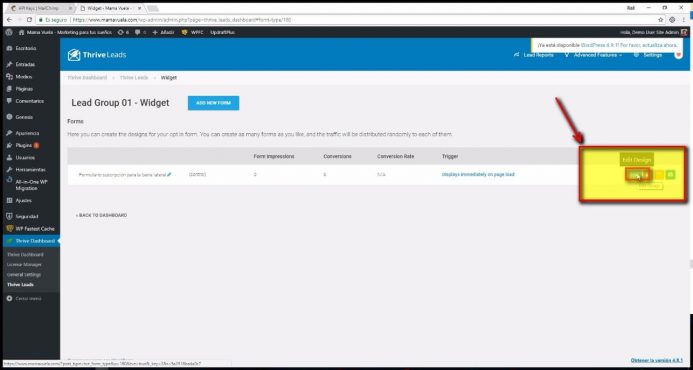Click the 'Conversion Rate' column header
Image resolution: width=693 pixels, height=370 pixels.
pyautogui.click(x=396, y=156)
